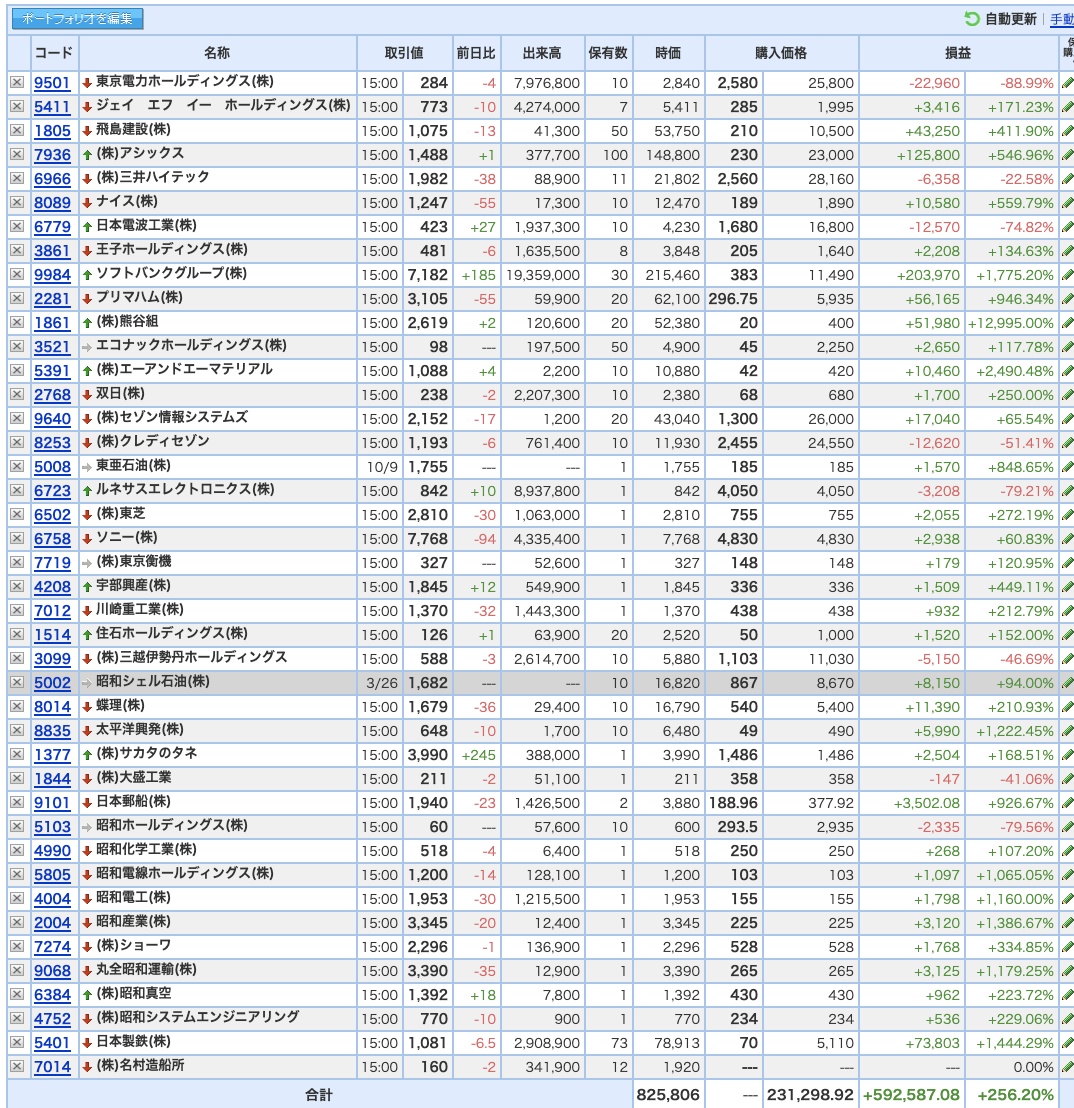The image size is (1074, 1108).
Task: Click the X icon for code 9101
Action: pyautogui.click(x=17, y=803)
